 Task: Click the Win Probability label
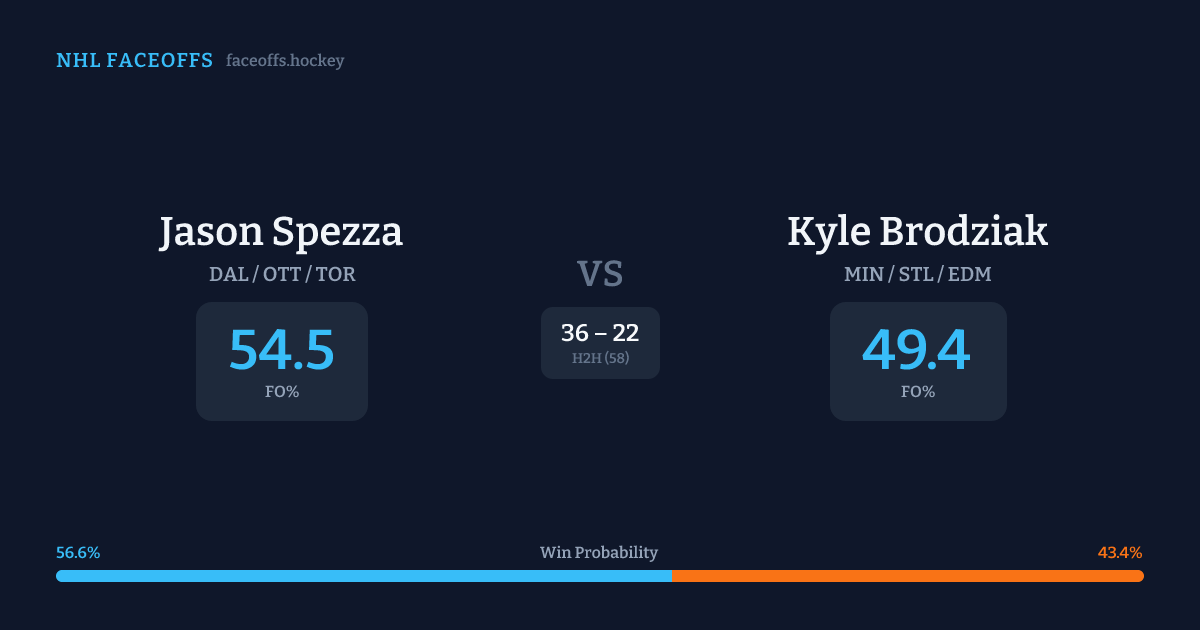point(599,553)
